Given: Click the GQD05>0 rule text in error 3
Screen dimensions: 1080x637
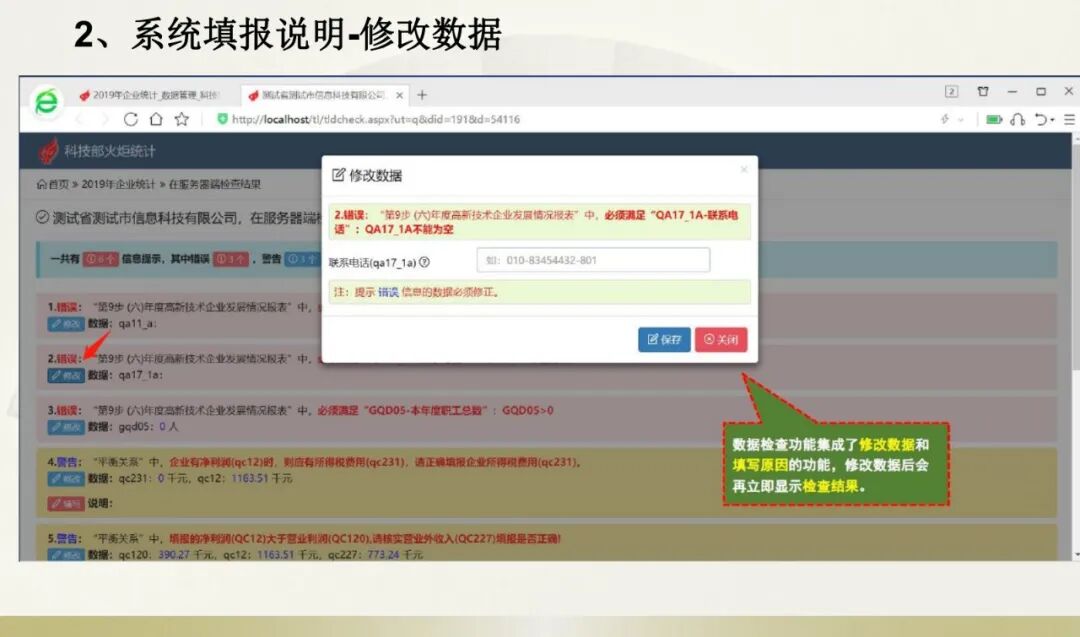Looking at the screenshot, I should [528, 410].
